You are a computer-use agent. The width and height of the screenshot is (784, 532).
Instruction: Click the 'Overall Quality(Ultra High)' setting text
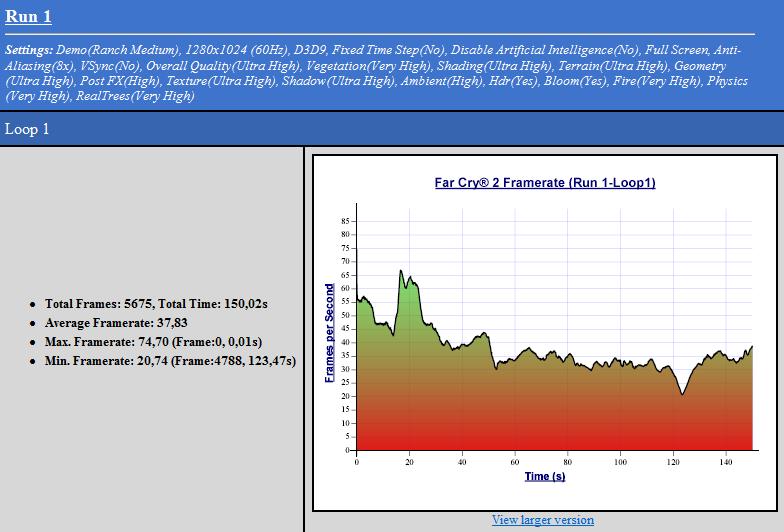tap(223, 66)
